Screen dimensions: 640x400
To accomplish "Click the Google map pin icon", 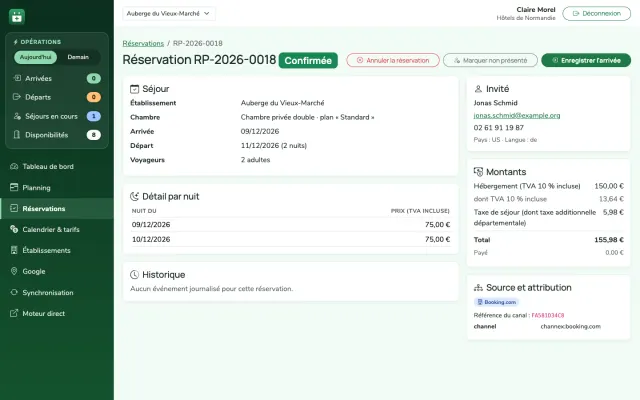I will [x=14, y=271].
